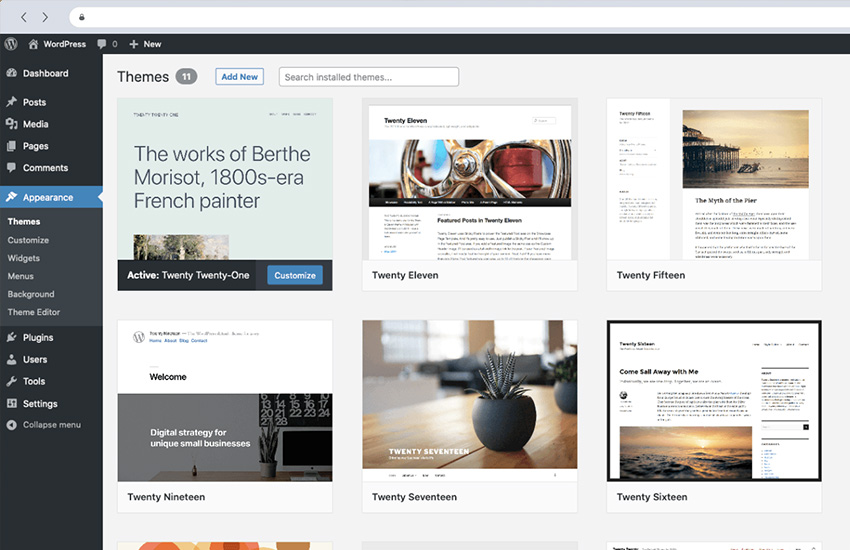This screenshot has height=550, width=850.
Task: Select the Twenty Seventeen theme thumbnail
Action: [x=470, y=400]
